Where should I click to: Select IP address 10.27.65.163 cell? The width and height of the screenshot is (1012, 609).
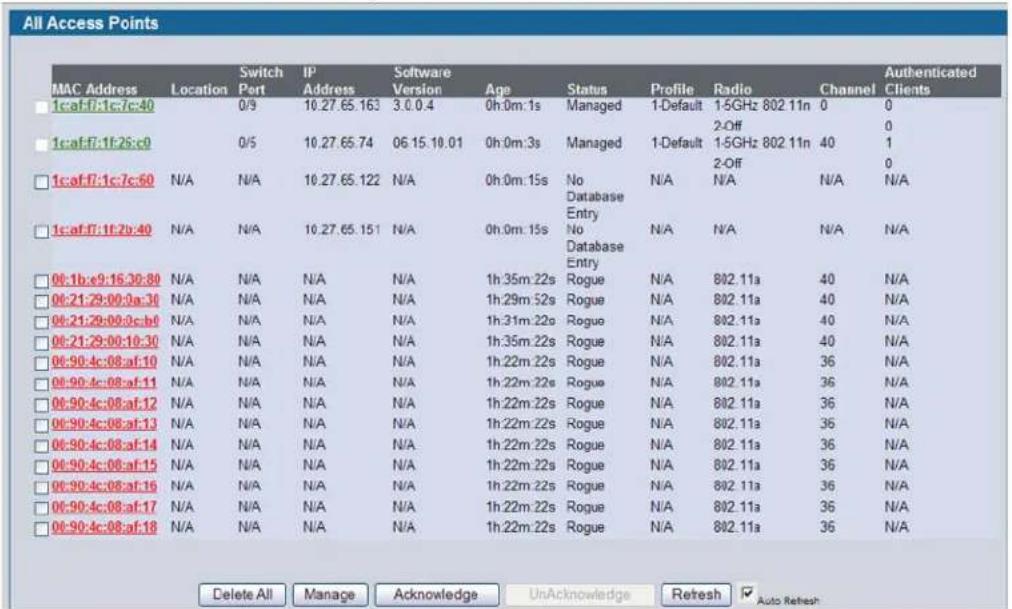coord(341,105)
